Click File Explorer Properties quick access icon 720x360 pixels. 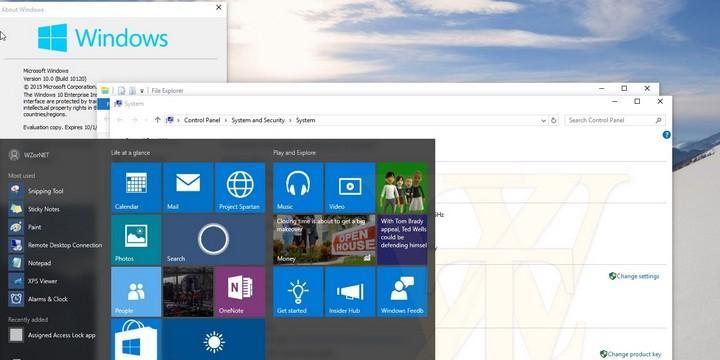click(122, 91)
